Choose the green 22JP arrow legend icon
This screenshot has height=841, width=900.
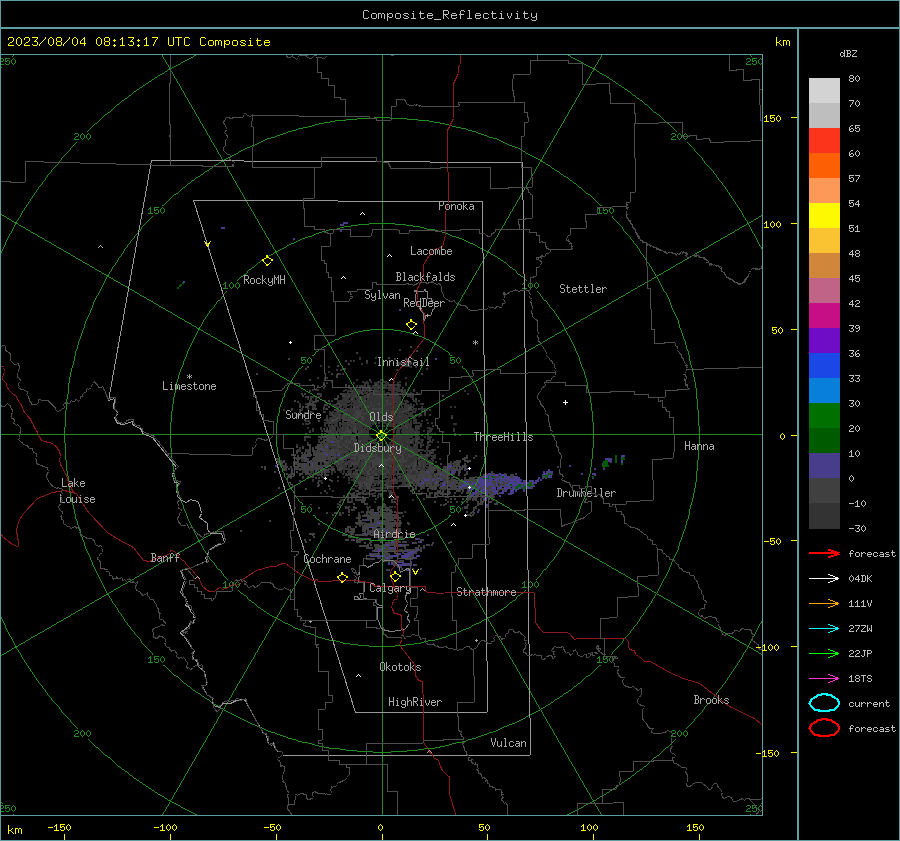(x=824, y=653)
